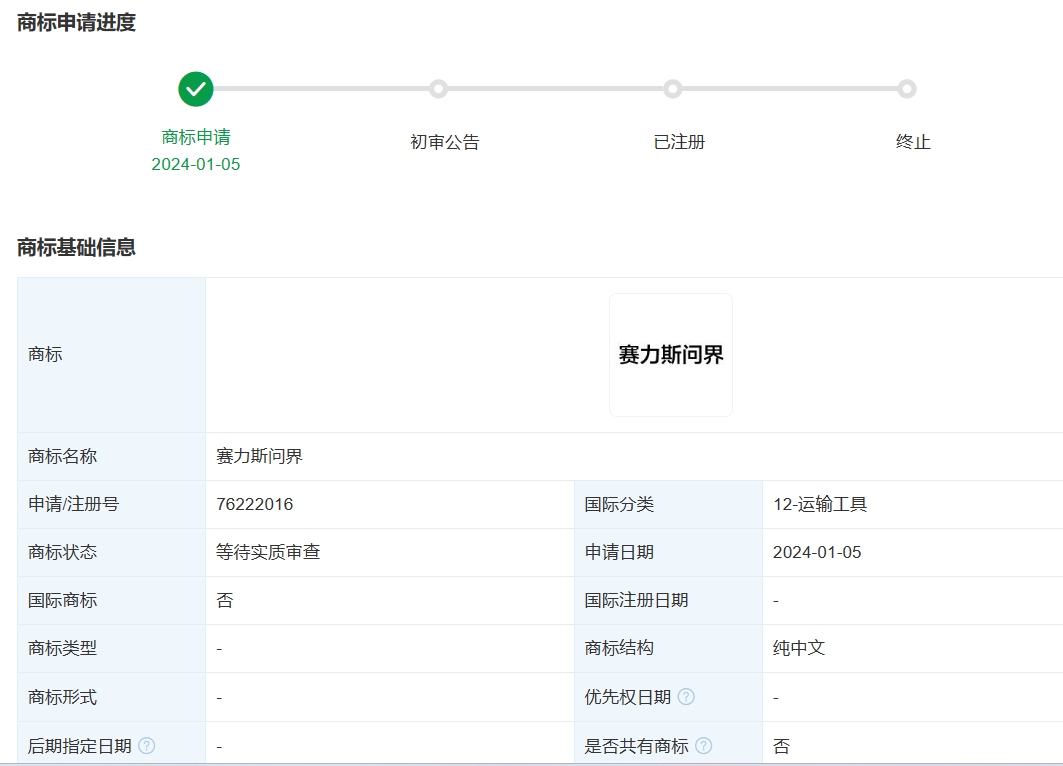The width and height of the screenshot is (1063, 766).
Task: Click the 优先权日期 label text
Action: (628, 697)
